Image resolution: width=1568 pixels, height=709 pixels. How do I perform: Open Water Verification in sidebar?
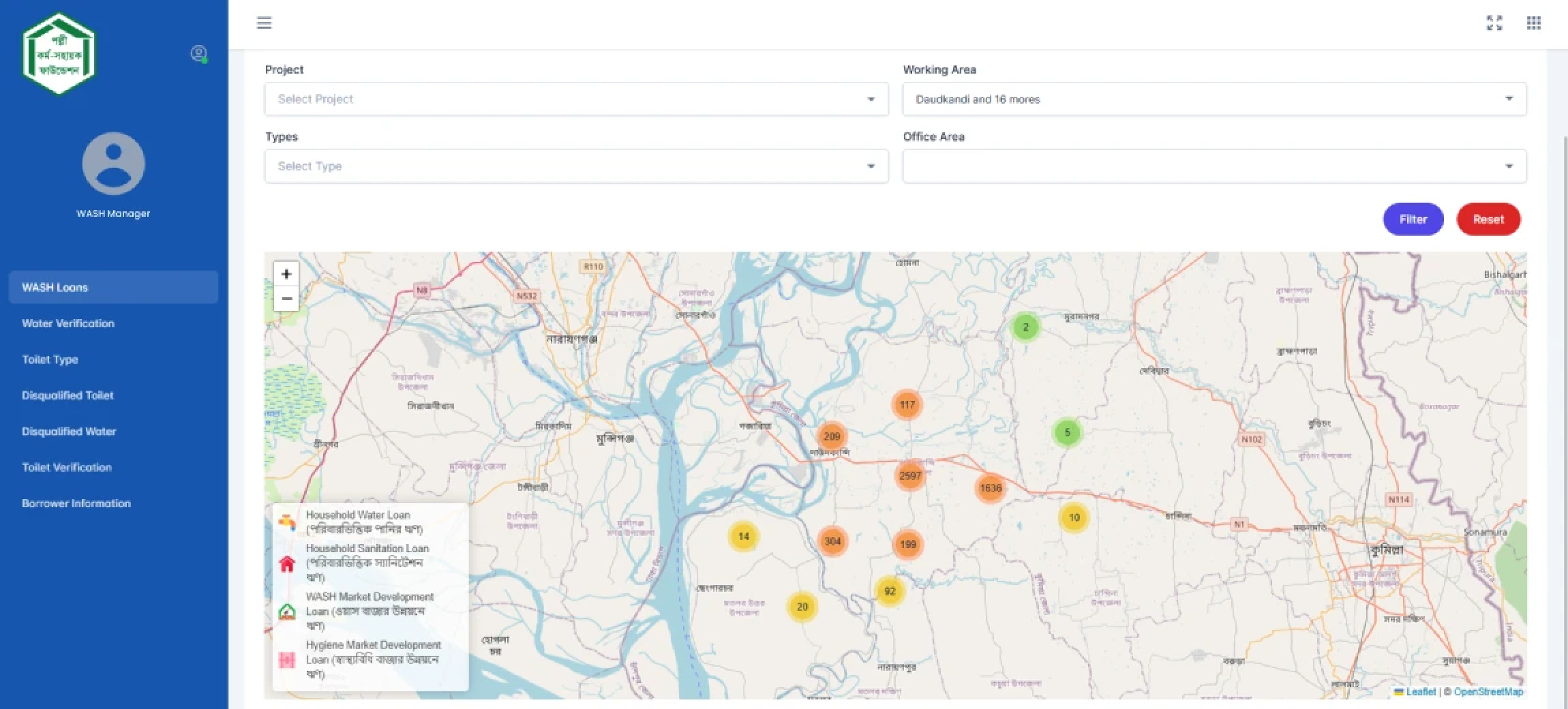pos(68,323)
